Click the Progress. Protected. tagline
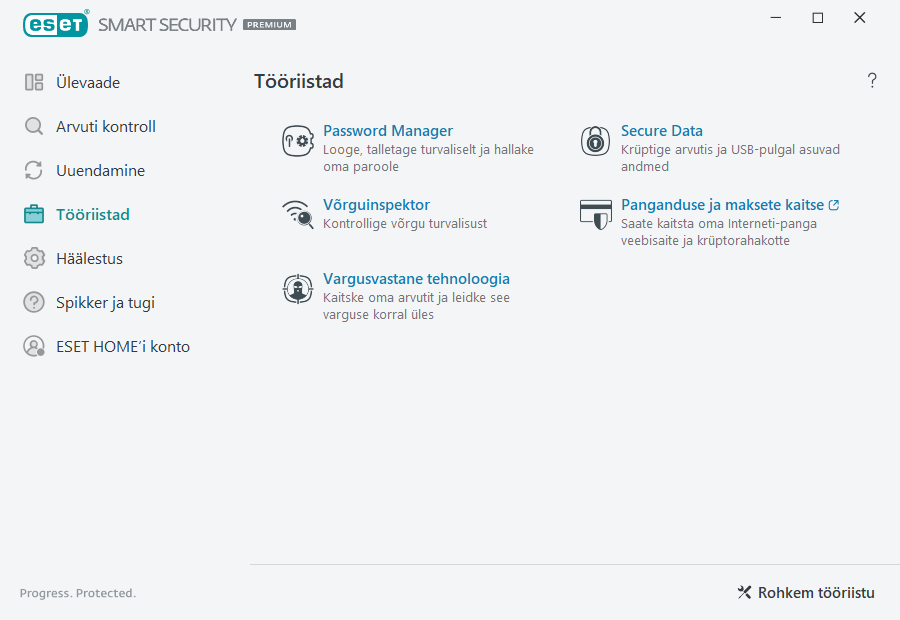 [77, 593]
